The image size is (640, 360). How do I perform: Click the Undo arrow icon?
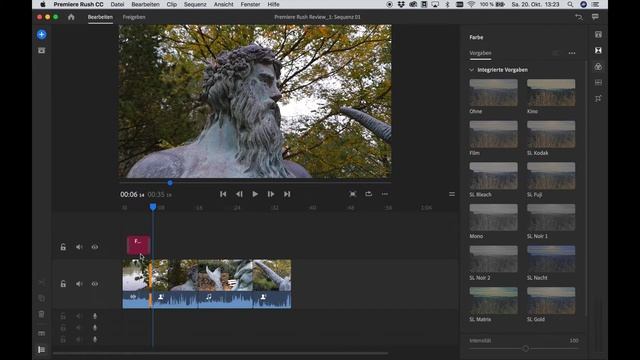(579, 17)
